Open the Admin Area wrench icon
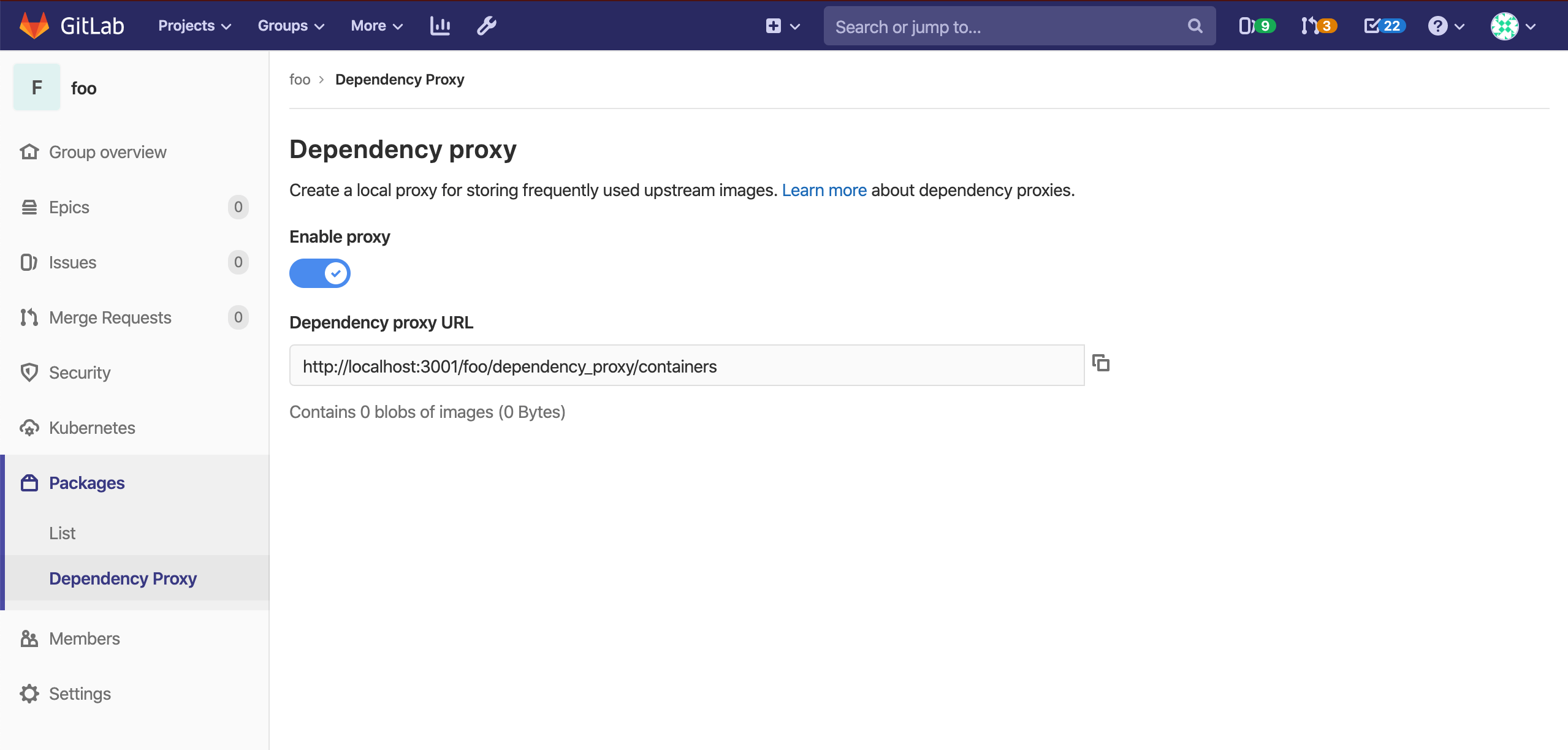 click(486, 26)
